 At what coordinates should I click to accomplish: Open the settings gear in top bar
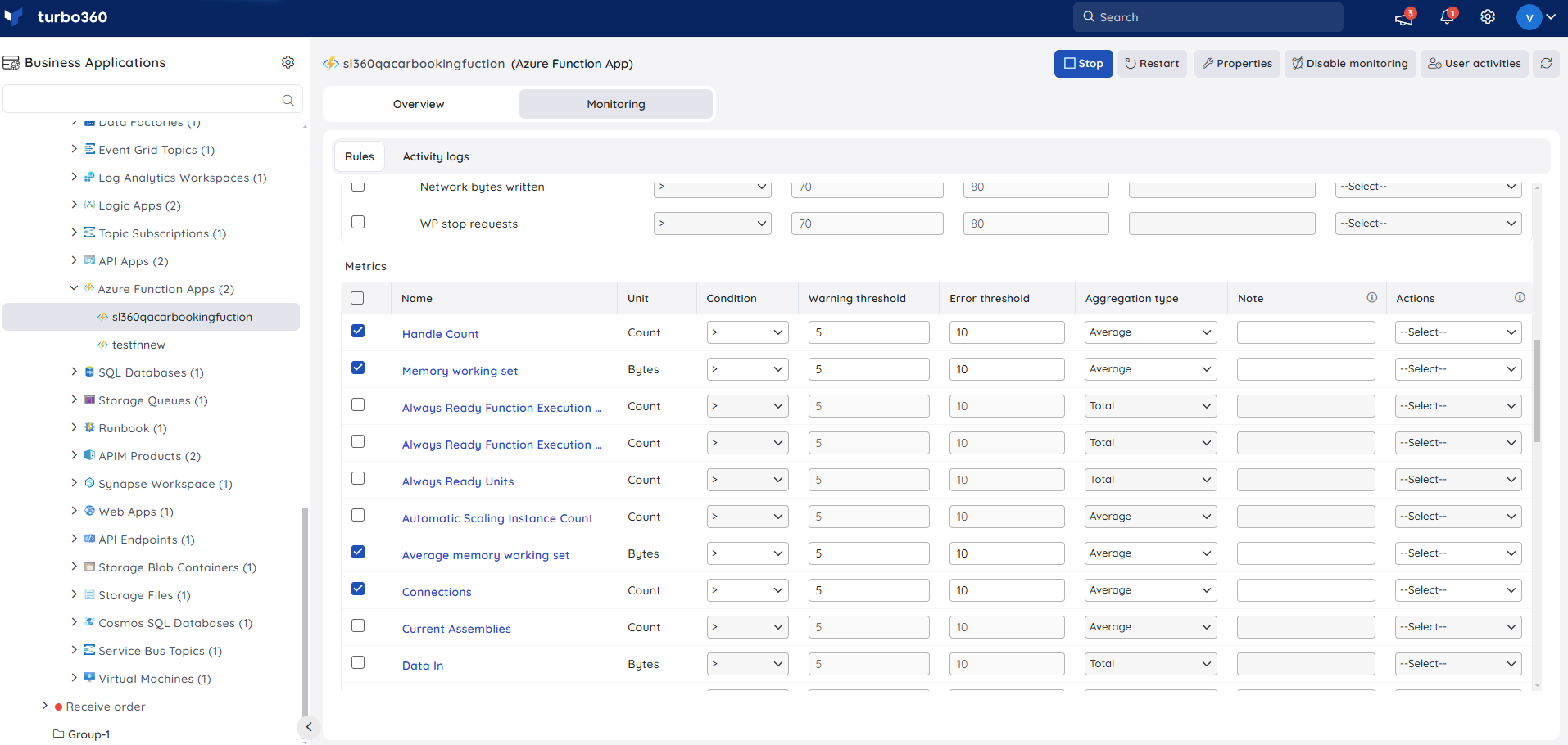coord(1488,17)
